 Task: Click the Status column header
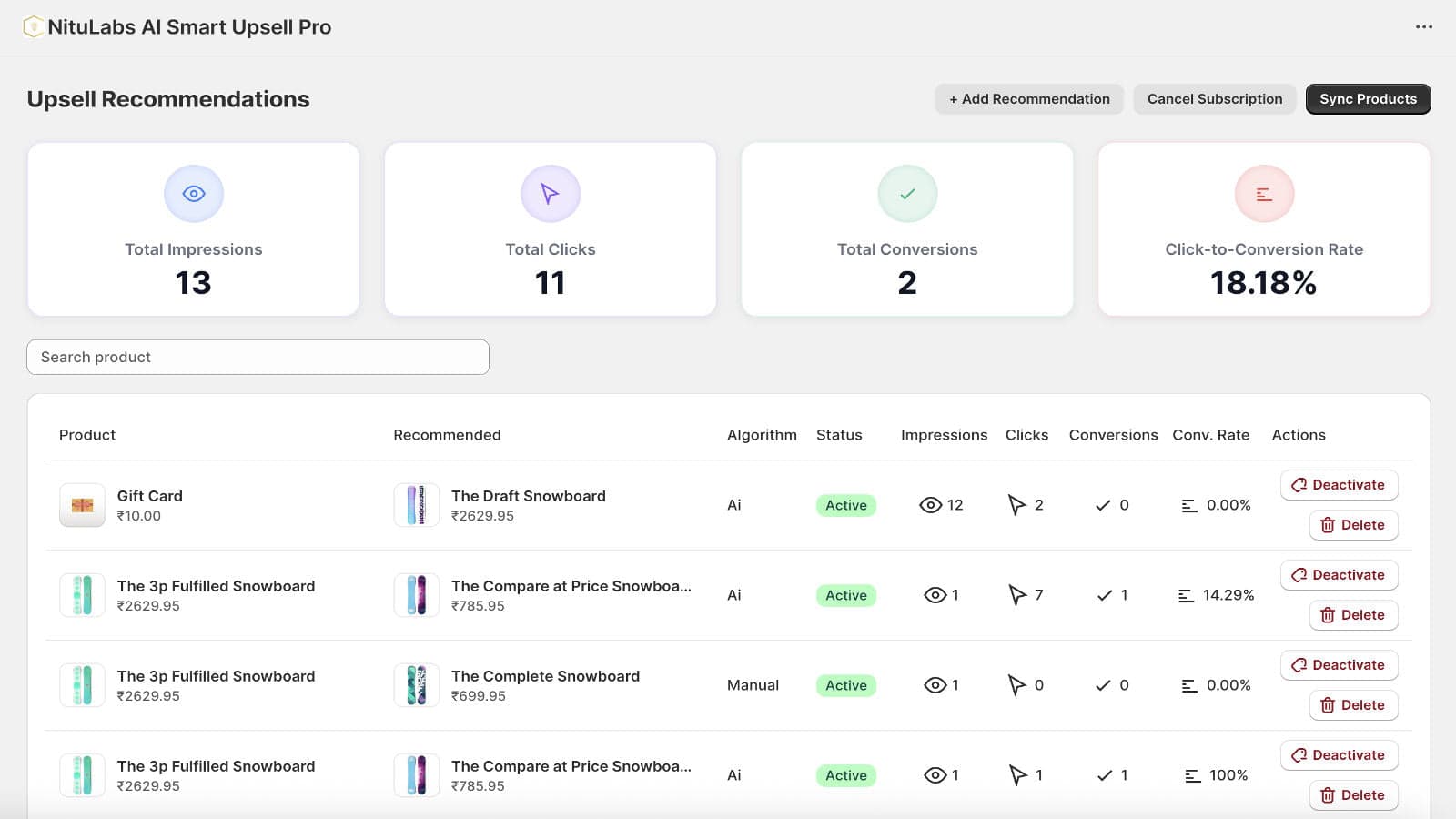pyautogui.click(x=839, y=435)
